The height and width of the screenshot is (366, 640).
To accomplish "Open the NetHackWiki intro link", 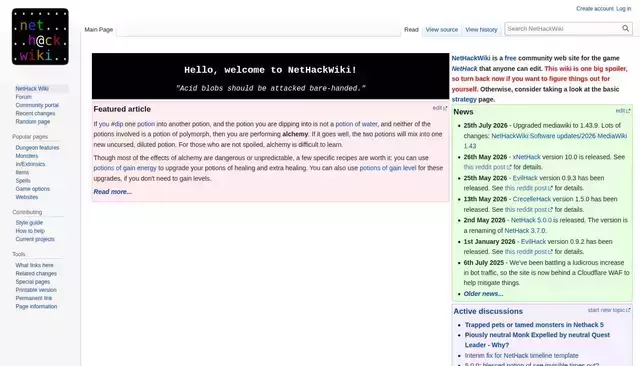I will (x=471, y=58).
